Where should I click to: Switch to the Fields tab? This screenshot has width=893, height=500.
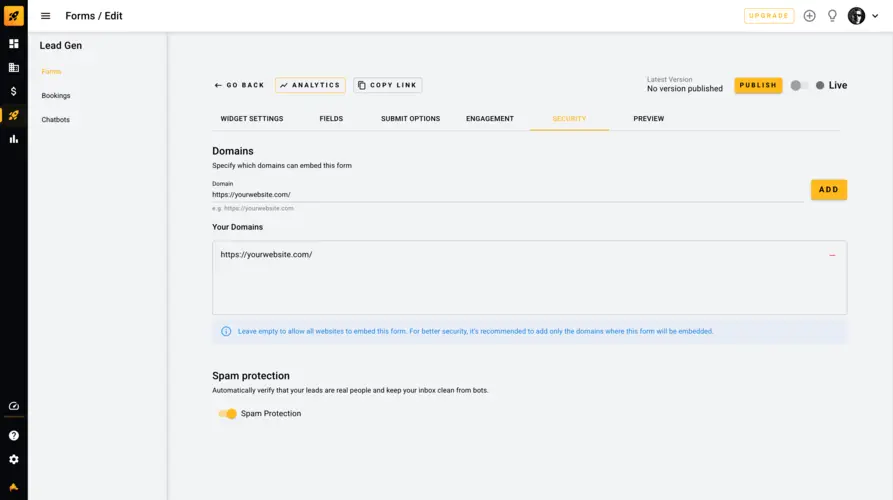pyautogui.click(x=331, y=118)
